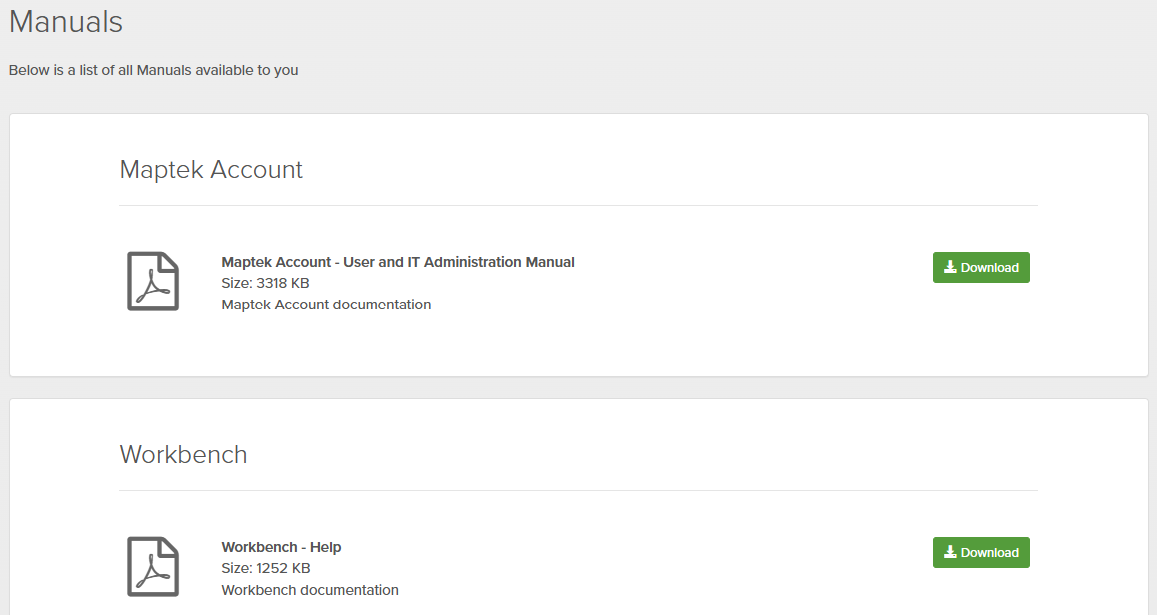
Task: Select the Size: 3318 KB text
Action: [265, 283]
